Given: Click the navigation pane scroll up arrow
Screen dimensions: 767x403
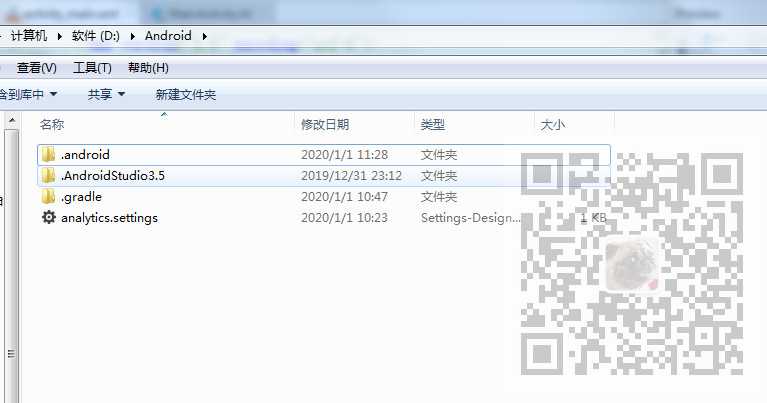Looking at the screenshot, I should [12, 120].
